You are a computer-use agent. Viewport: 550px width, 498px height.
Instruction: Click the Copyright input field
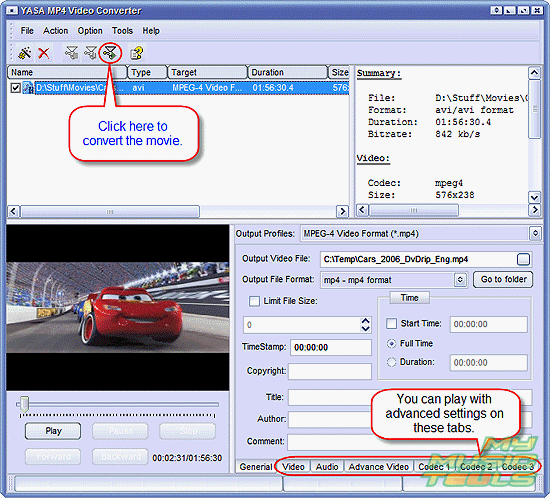click(330, 371)
